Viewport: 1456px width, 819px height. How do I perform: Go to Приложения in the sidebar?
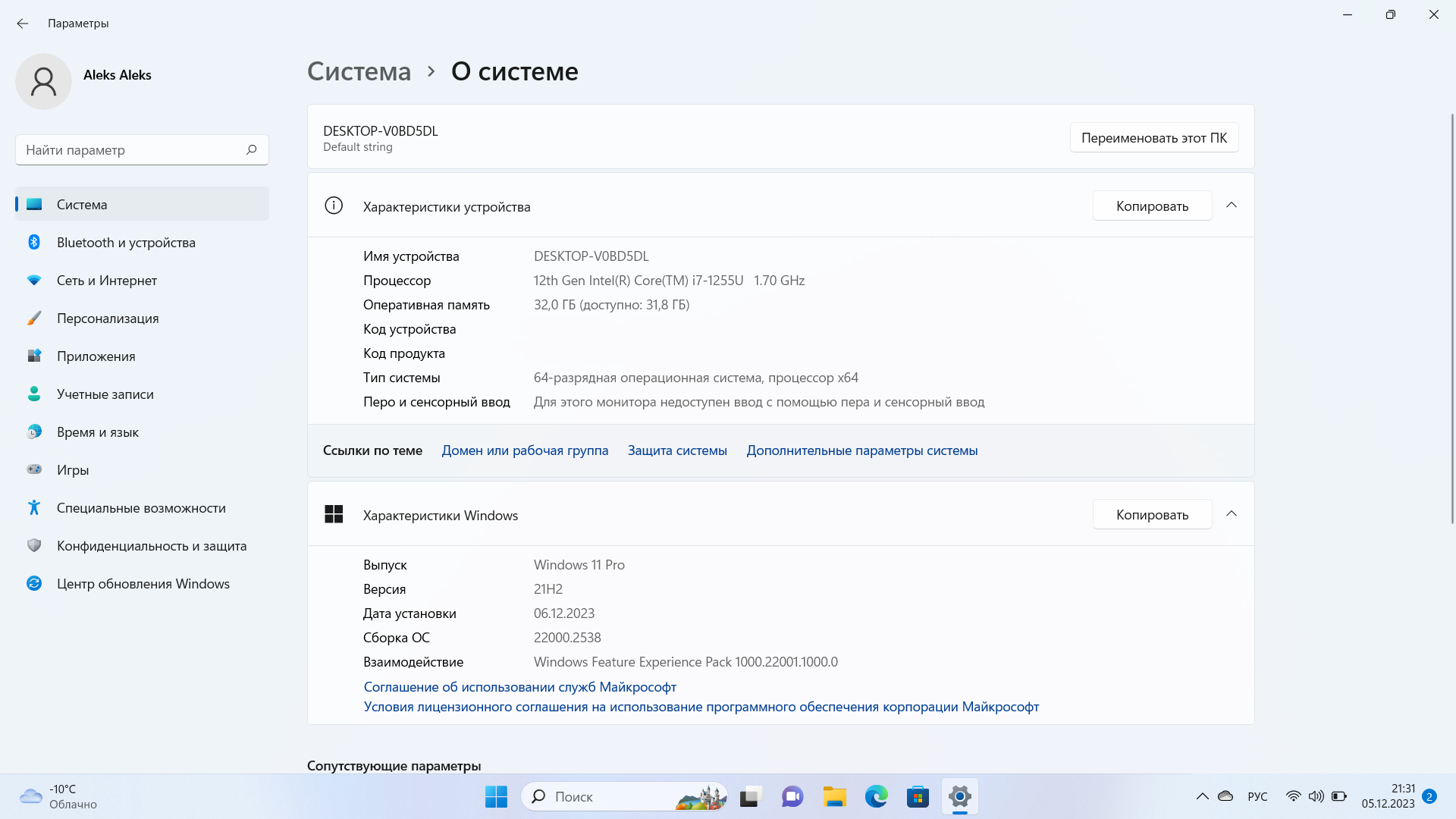[96, 356]
